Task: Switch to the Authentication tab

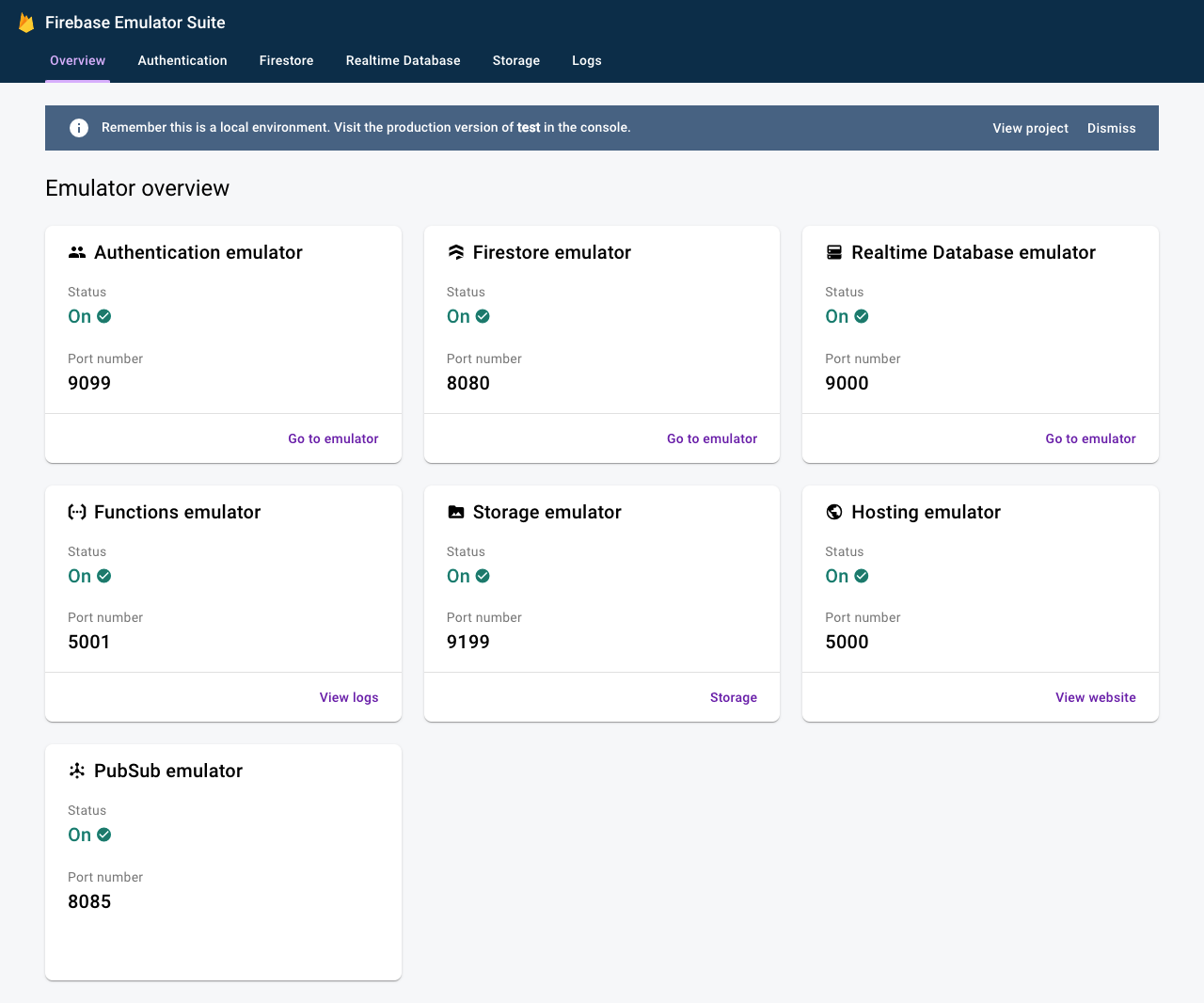Action: pyautogui.click(x=182, y=60)
